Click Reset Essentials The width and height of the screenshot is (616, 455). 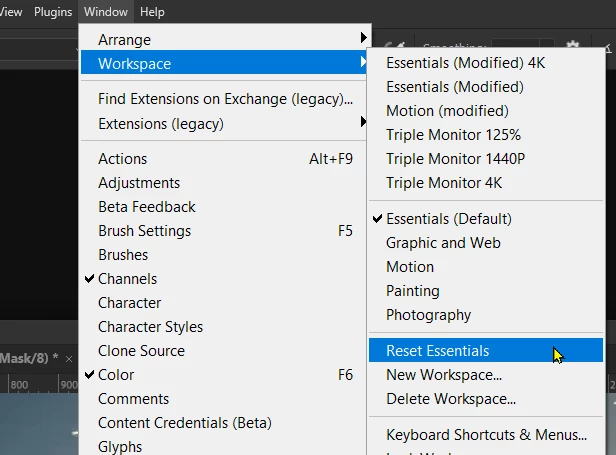click(x=486, y=350)
